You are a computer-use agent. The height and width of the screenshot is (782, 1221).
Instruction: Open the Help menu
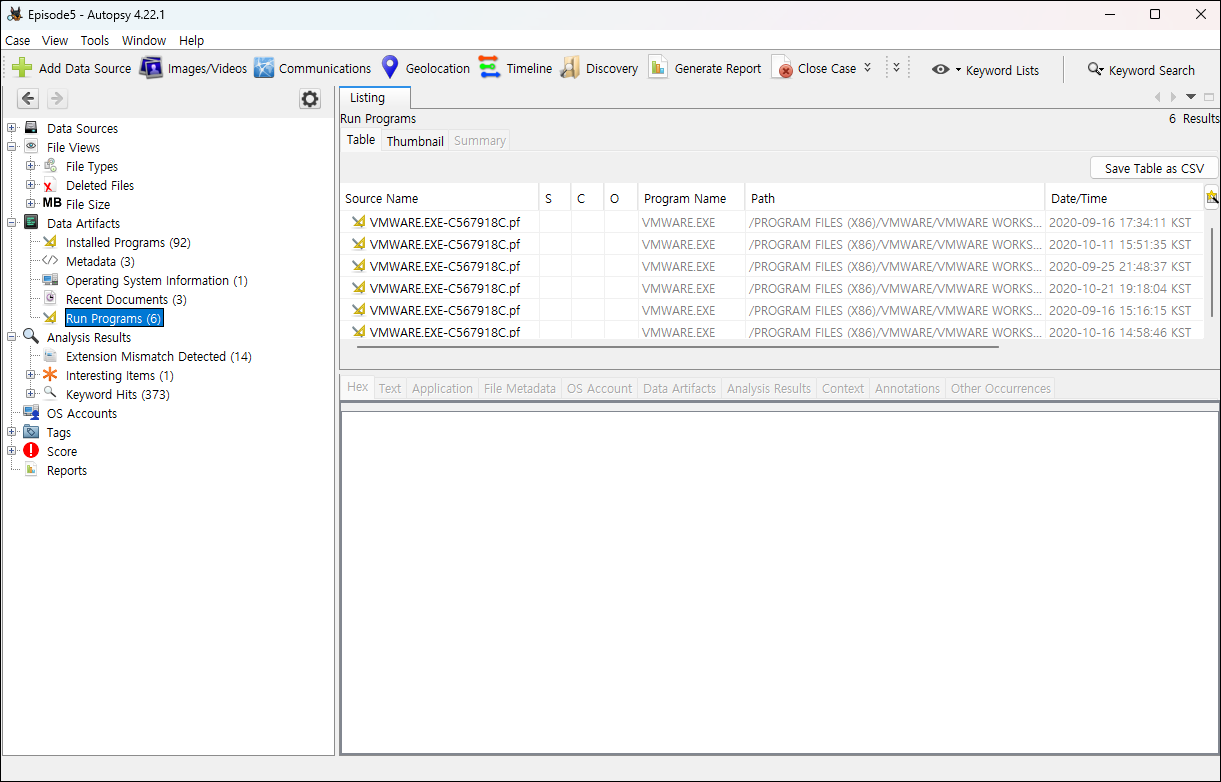(x=191, y=41)
